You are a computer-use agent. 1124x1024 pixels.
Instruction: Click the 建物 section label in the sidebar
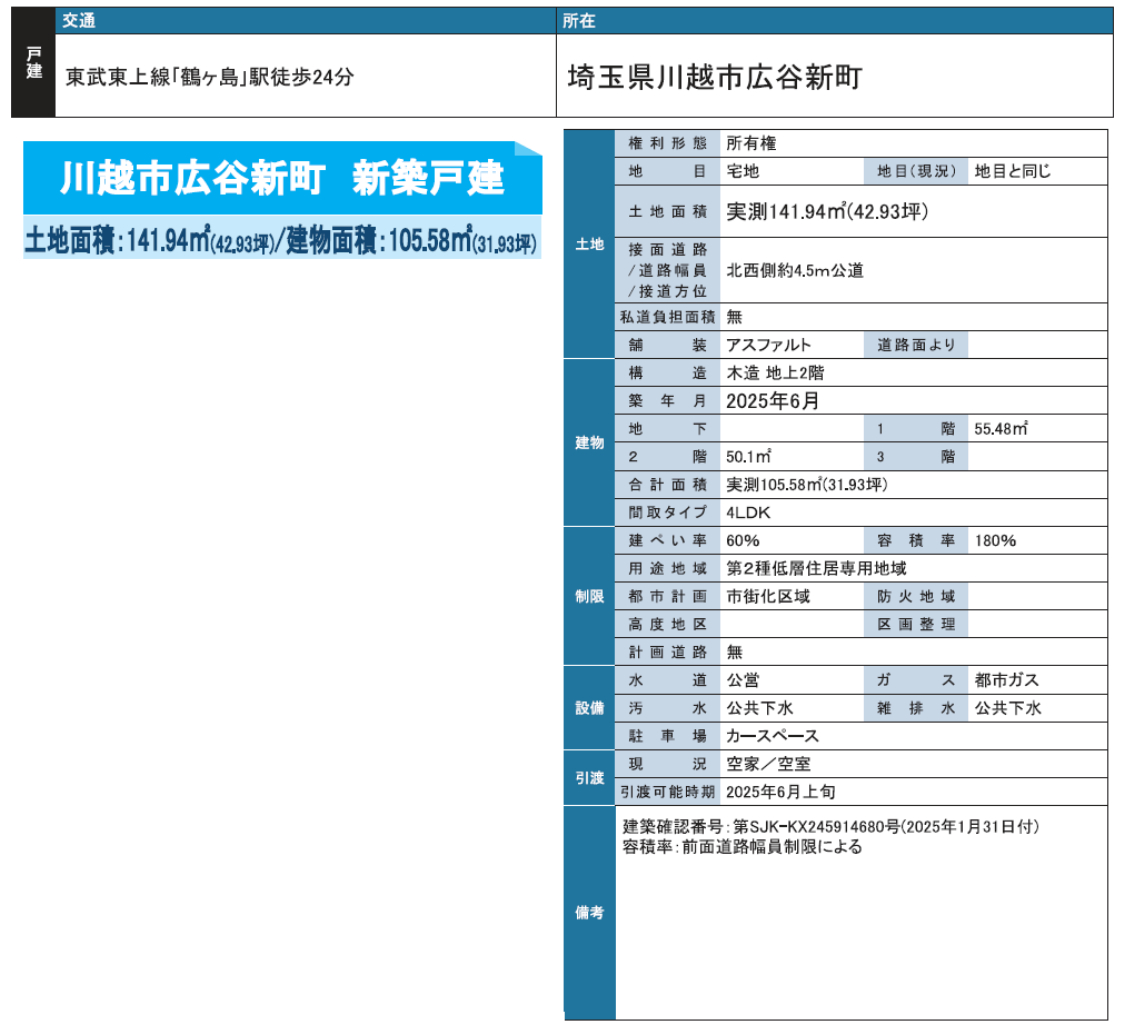[589, 442]
